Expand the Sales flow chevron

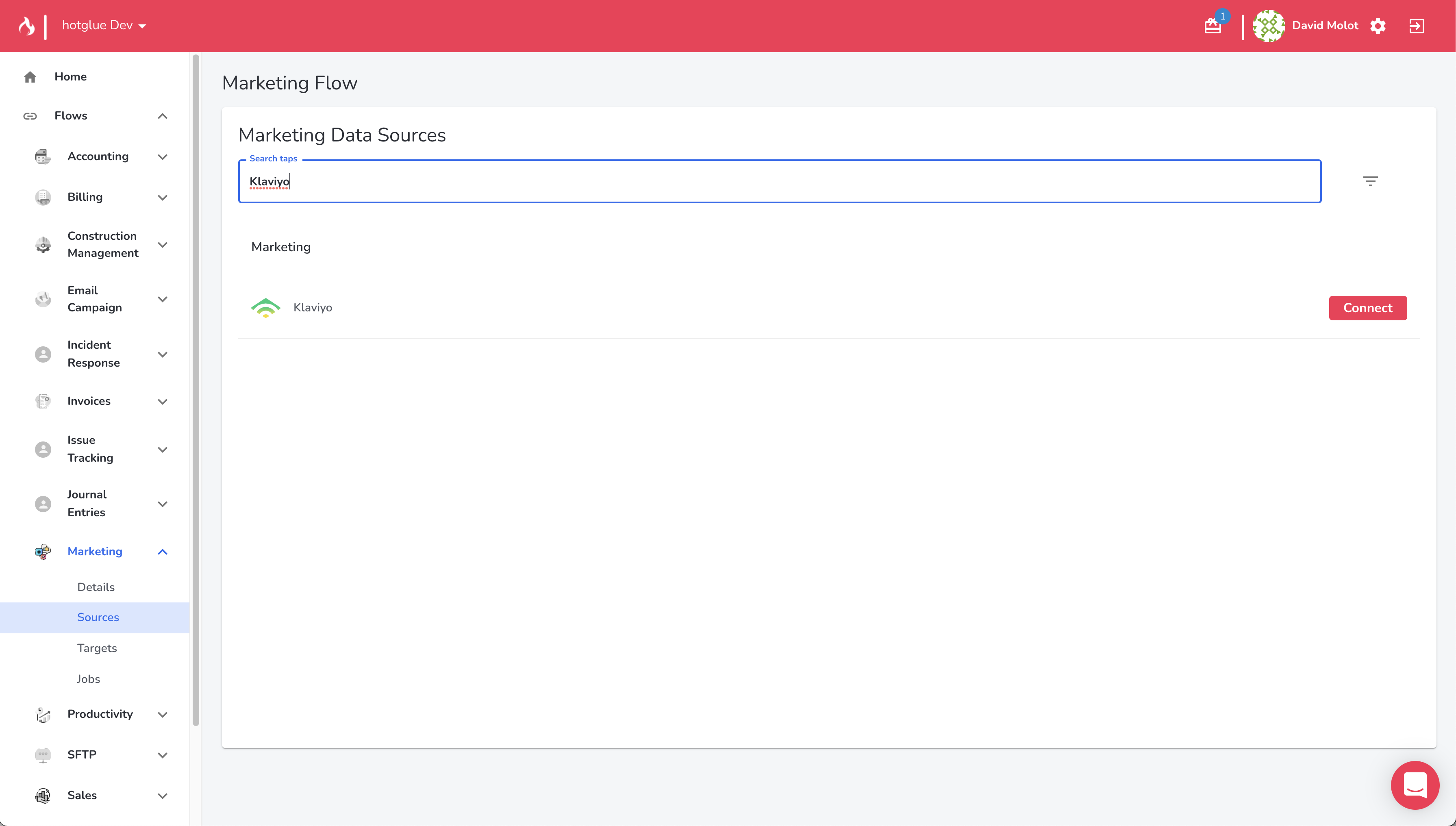[162, 796]
